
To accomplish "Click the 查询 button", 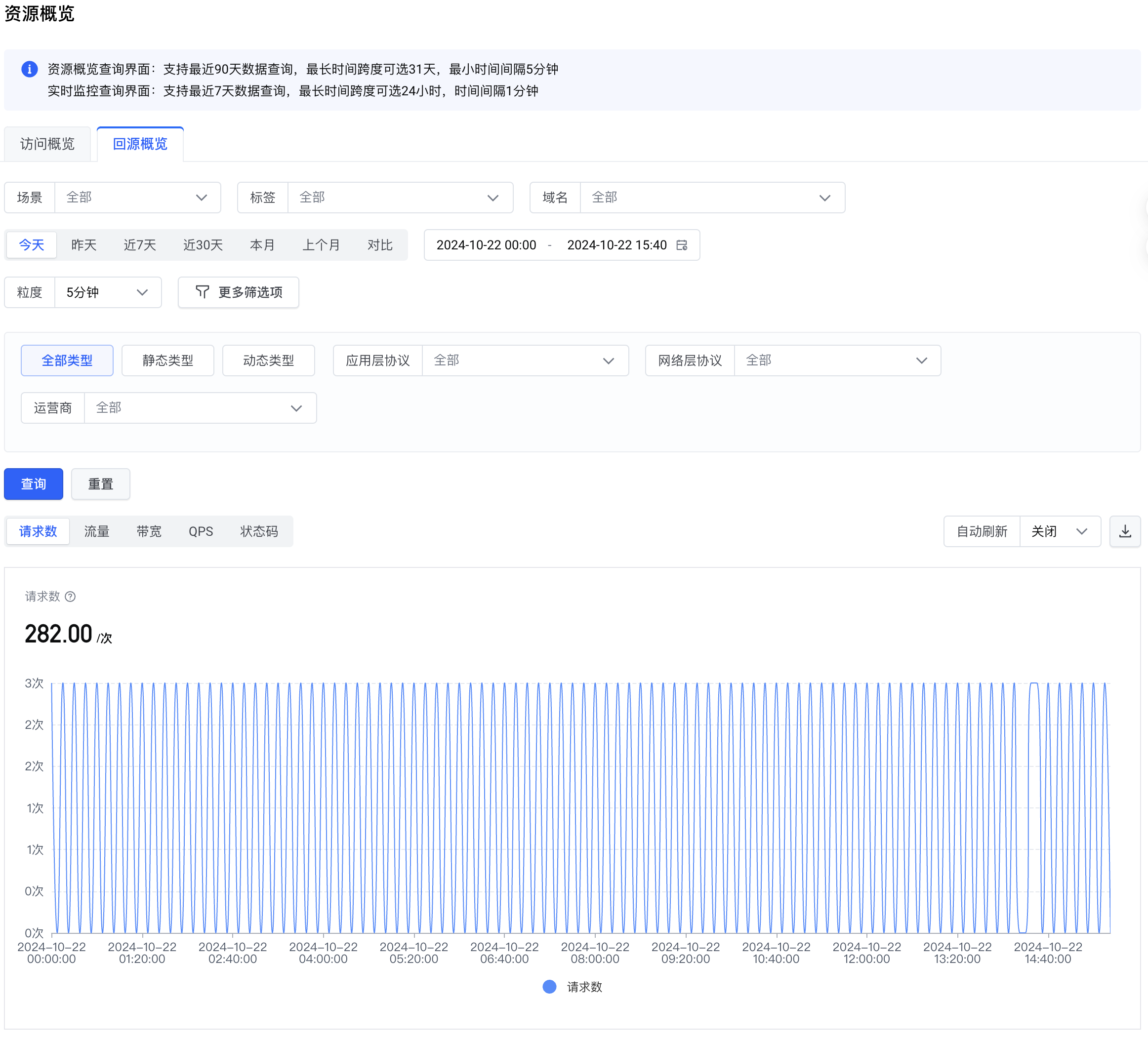I will tap(34, 484).
